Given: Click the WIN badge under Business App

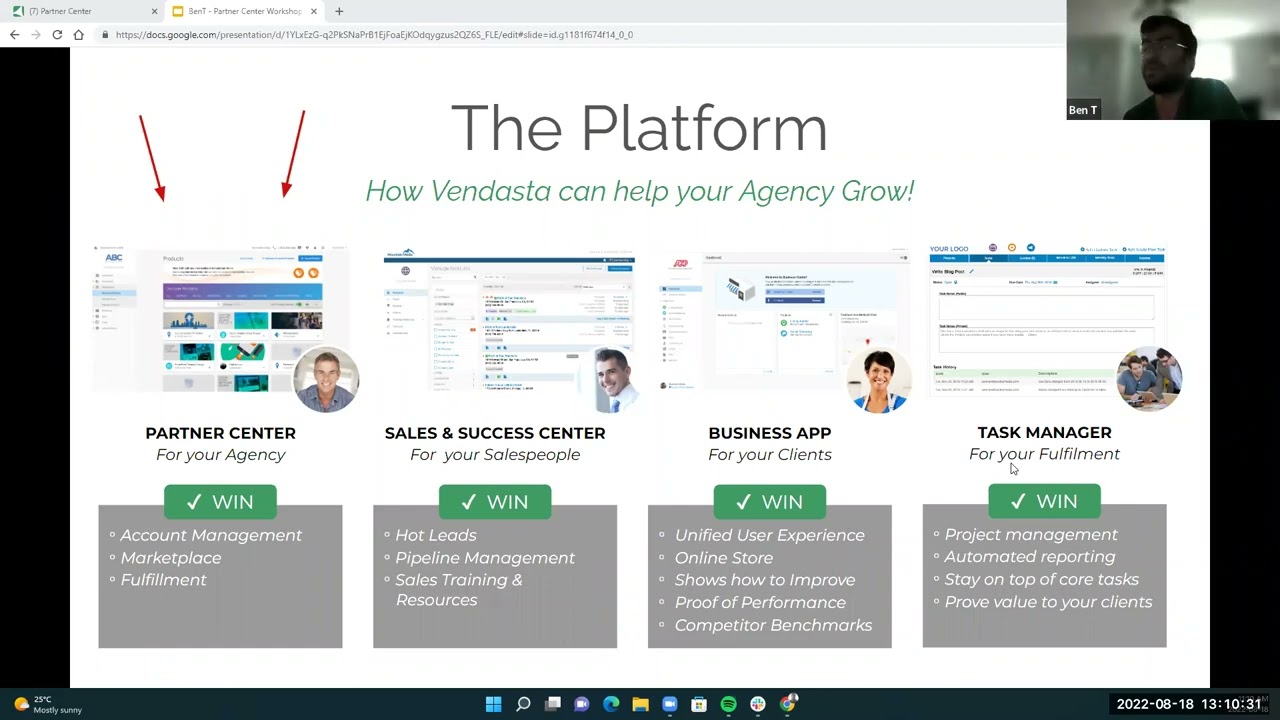Looking at the screenshot, I should 770,502.
